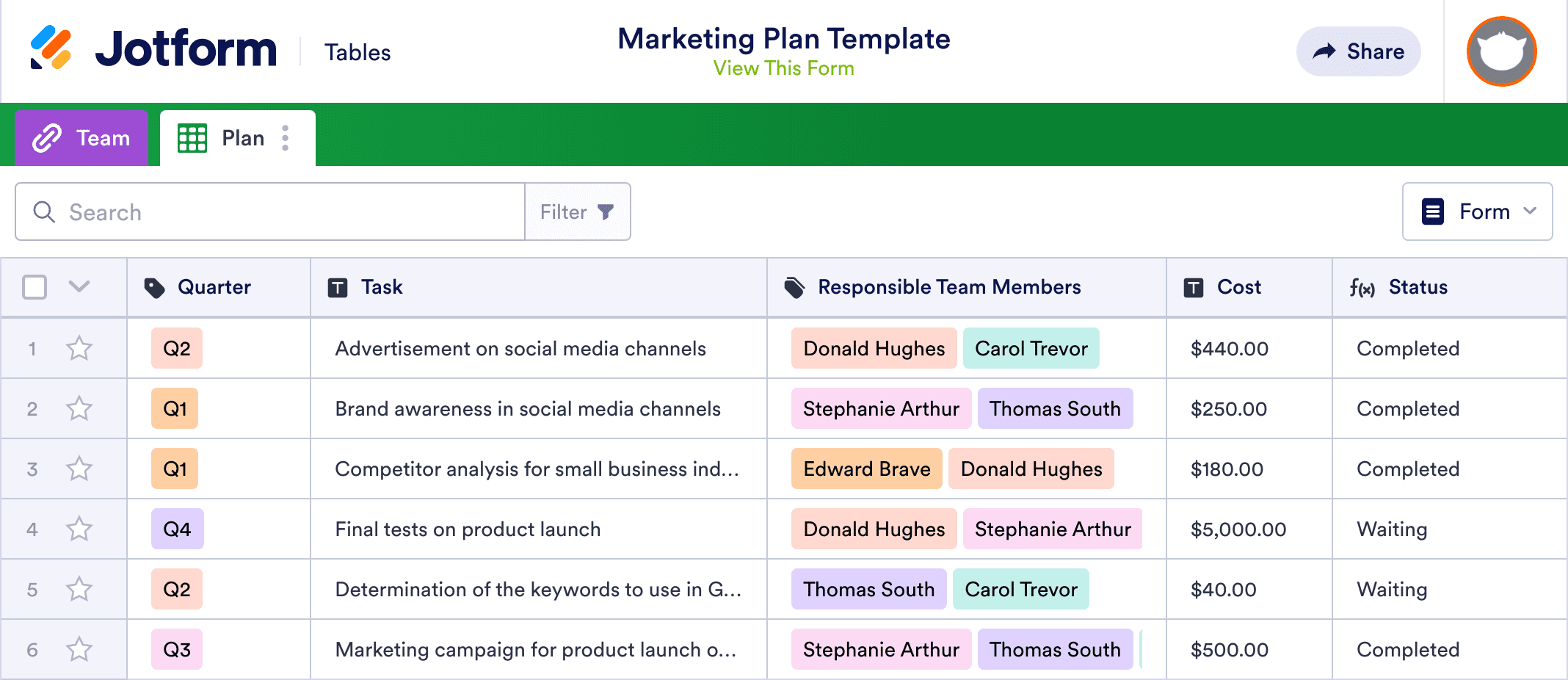Screen dimensions: 1568x680
Task: Click the Share button
Action: pyautogui.click(x=1359, y=51)
